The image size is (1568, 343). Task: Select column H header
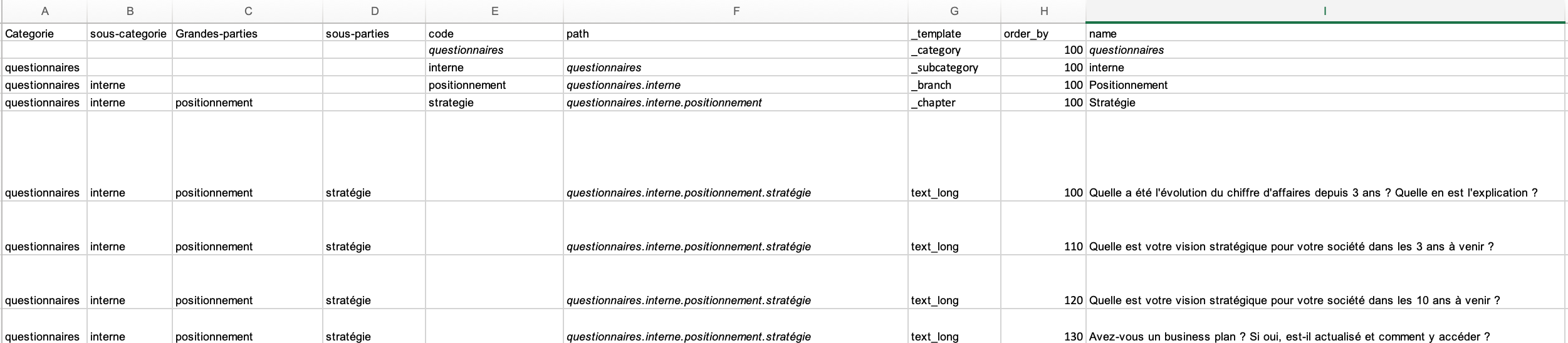[1043, 11]
